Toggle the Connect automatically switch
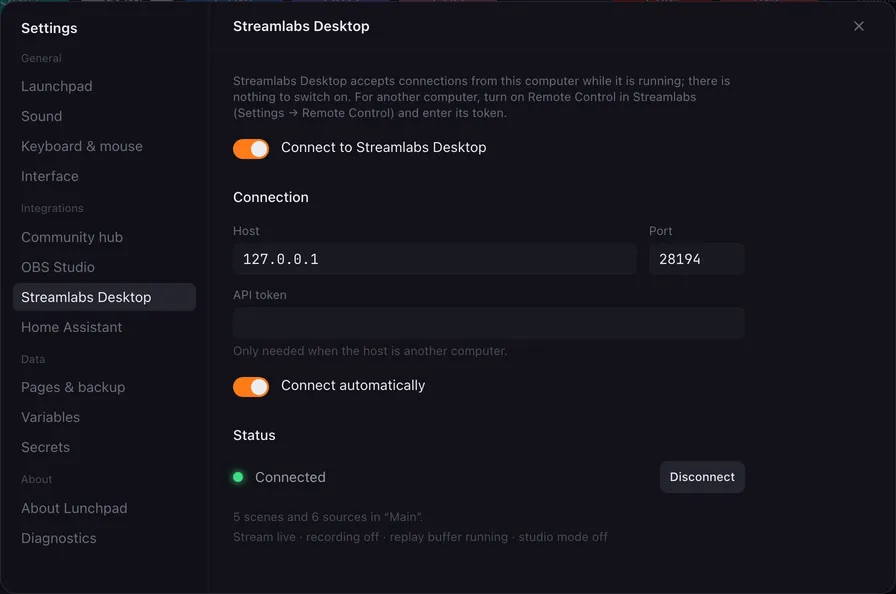The height and width of the screenshot is (594, 896). pyautogui.click(x=251, y=387)
